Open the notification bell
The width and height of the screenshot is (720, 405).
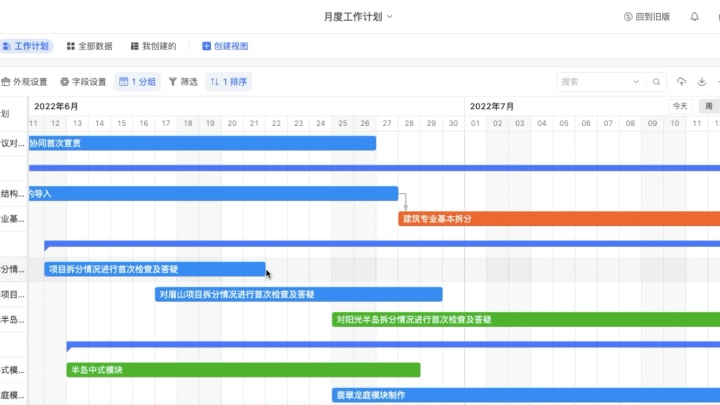coord(694,17)
